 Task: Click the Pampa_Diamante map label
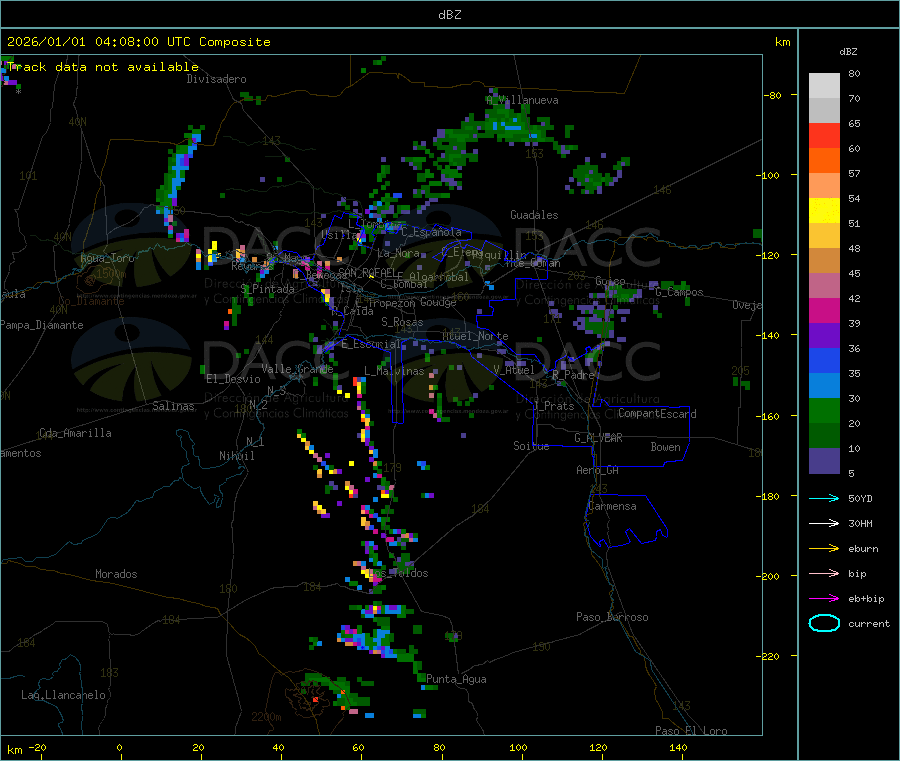point(42,325)
